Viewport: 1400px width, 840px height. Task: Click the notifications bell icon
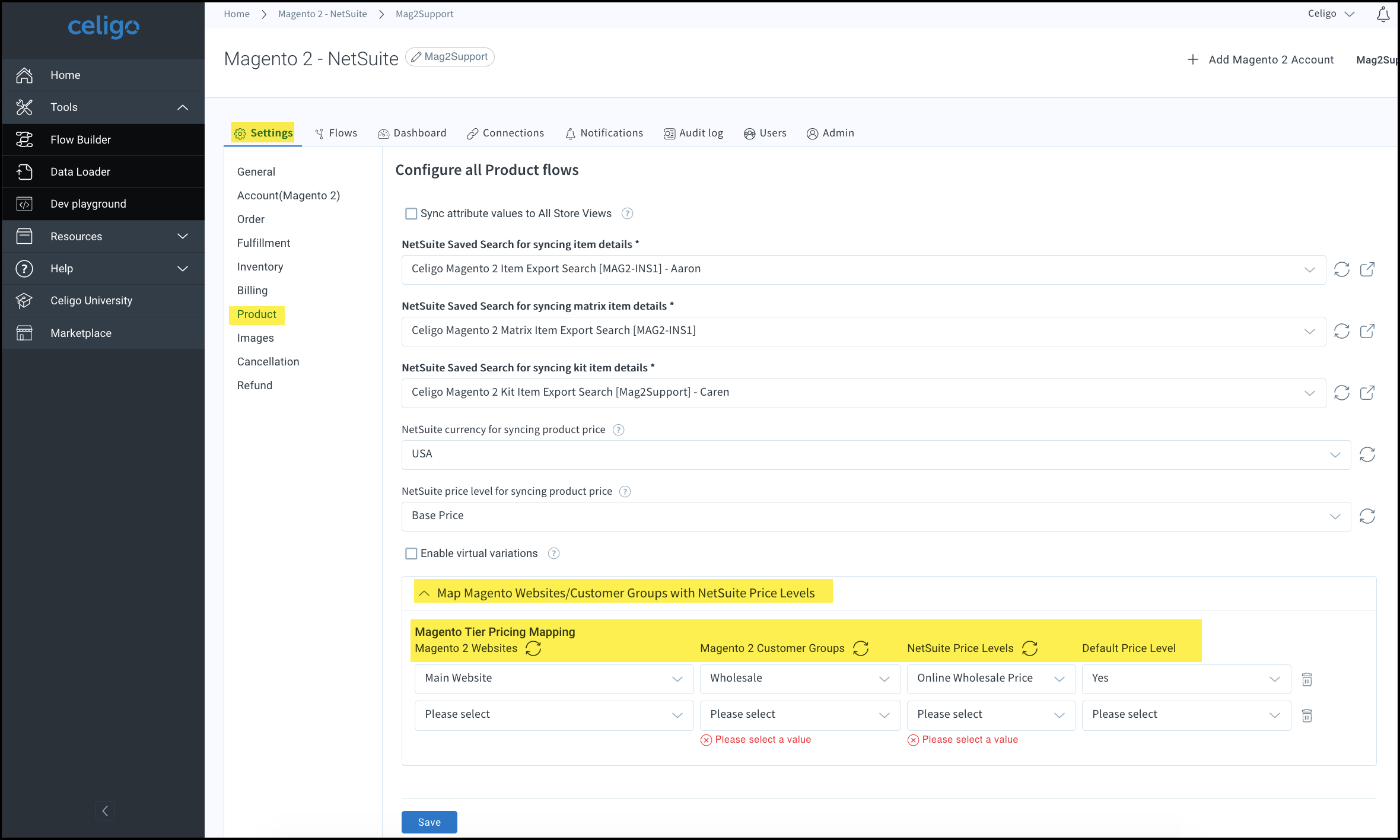coord(1383,14)
